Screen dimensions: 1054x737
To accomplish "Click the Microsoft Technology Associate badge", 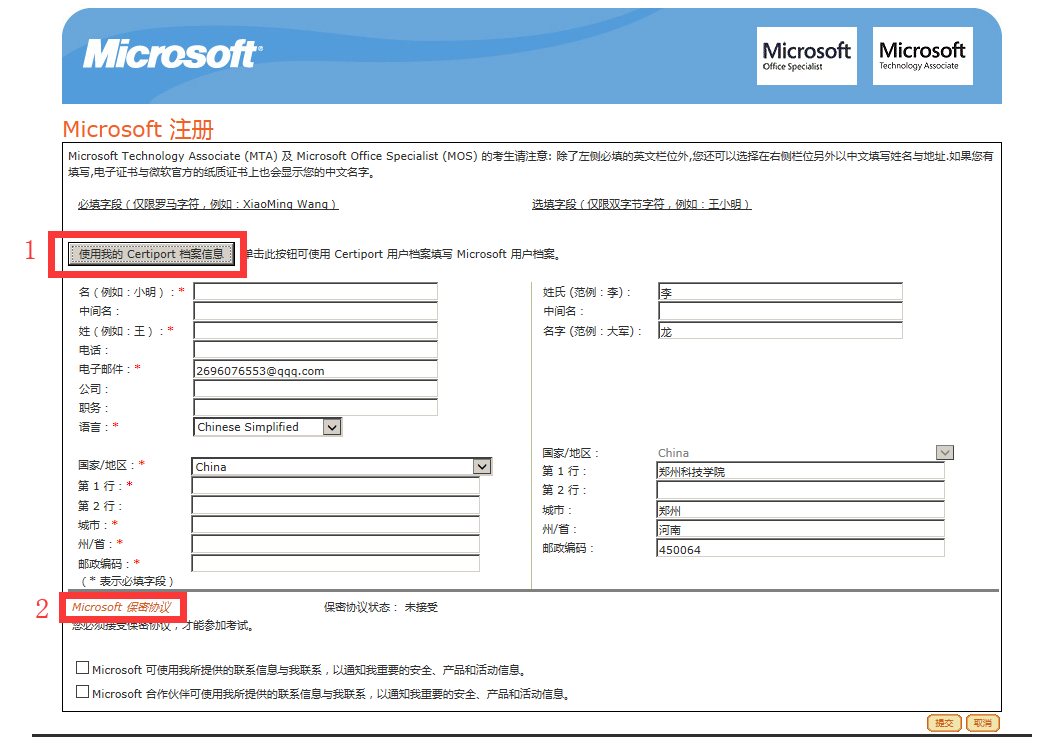I will (922, 56).
